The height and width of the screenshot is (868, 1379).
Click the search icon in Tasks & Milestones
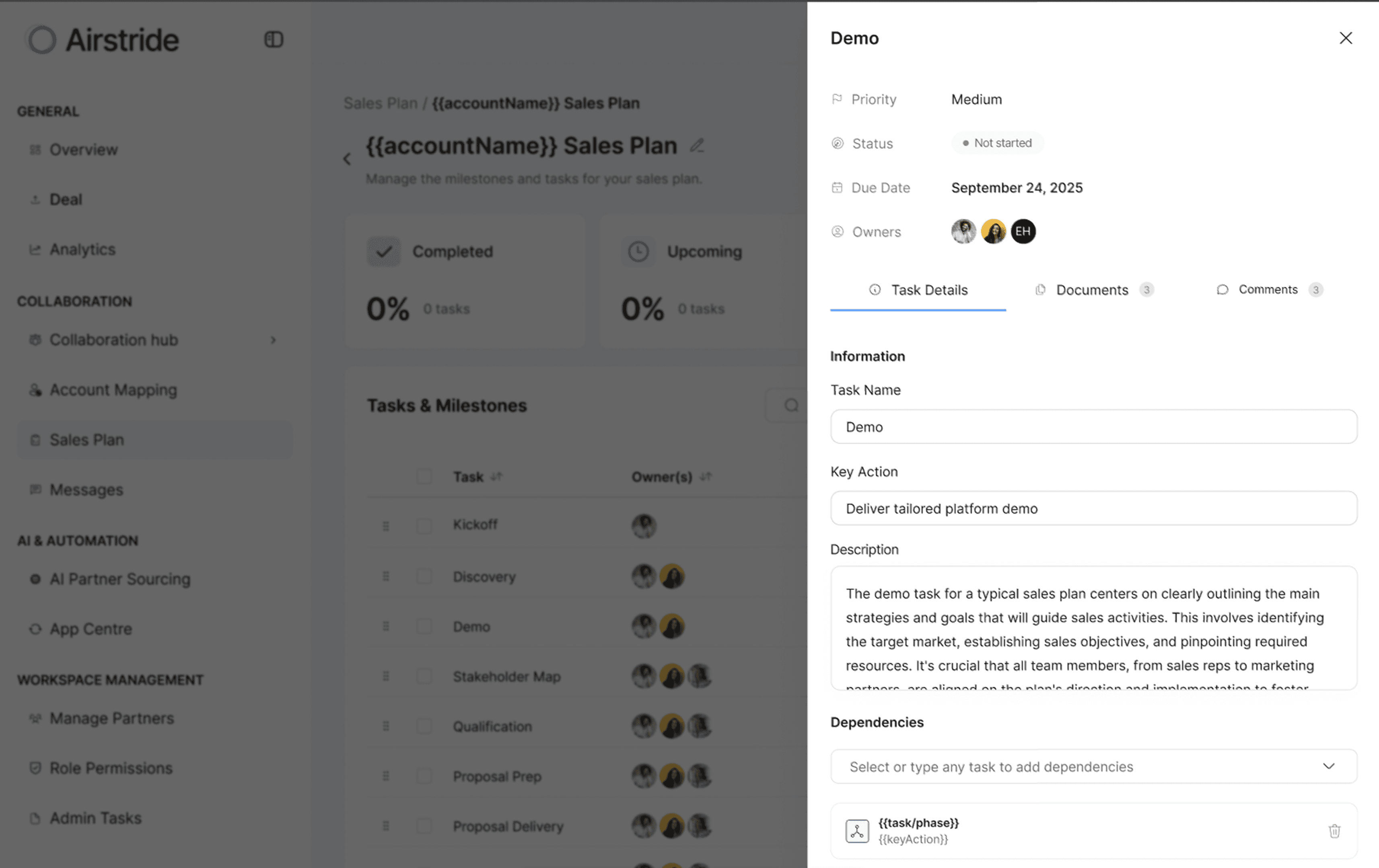(x=791, y=405)
